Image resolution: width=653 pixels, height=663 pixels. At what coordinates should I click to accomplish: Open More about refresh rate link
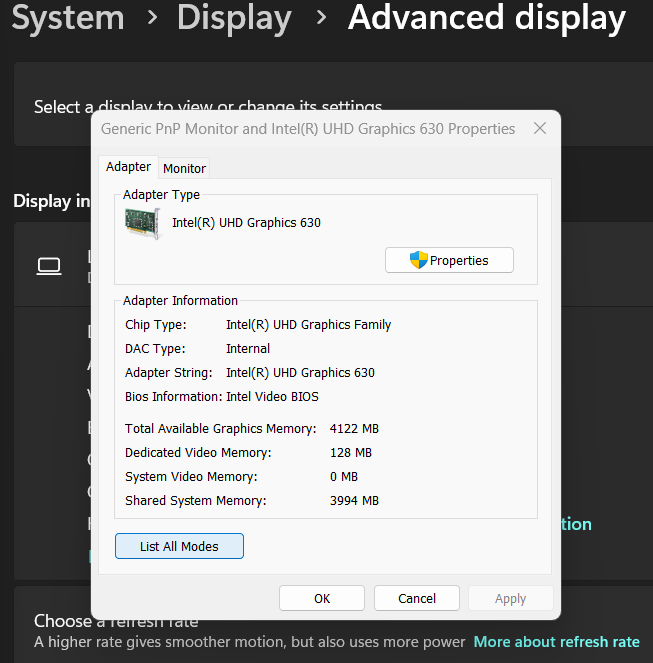point(557,641)
